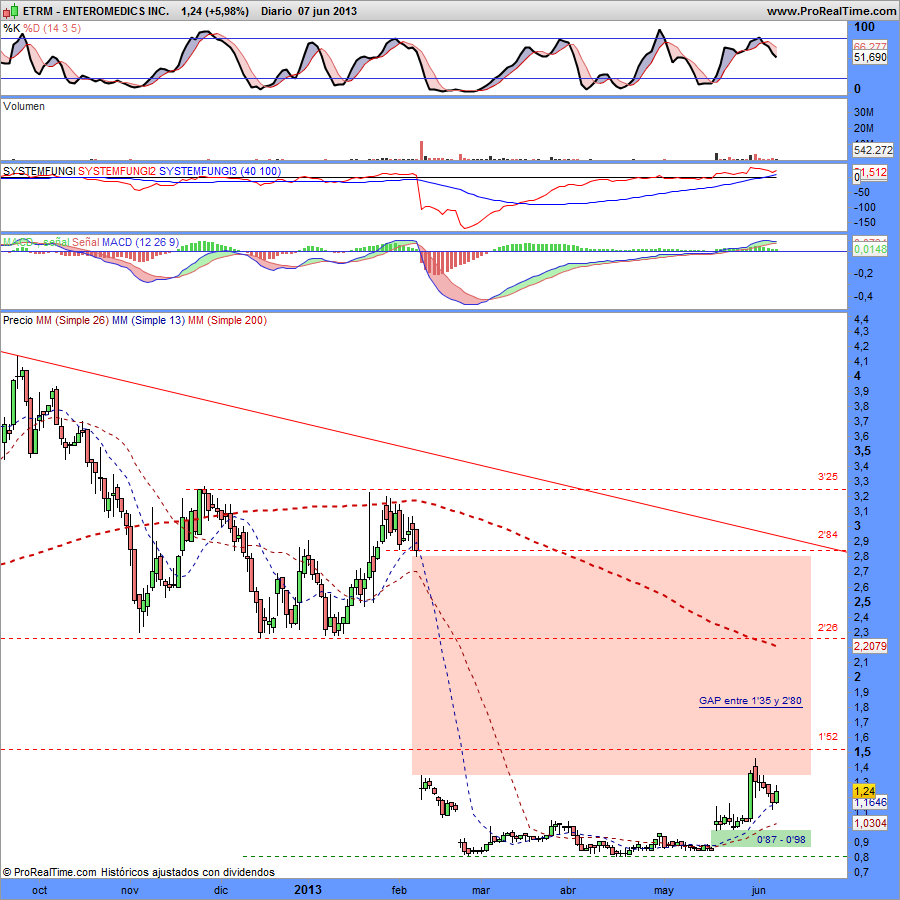Click the 0'87 - 0'98 green zone label
The image size is (900, 900).
point(781,839)
